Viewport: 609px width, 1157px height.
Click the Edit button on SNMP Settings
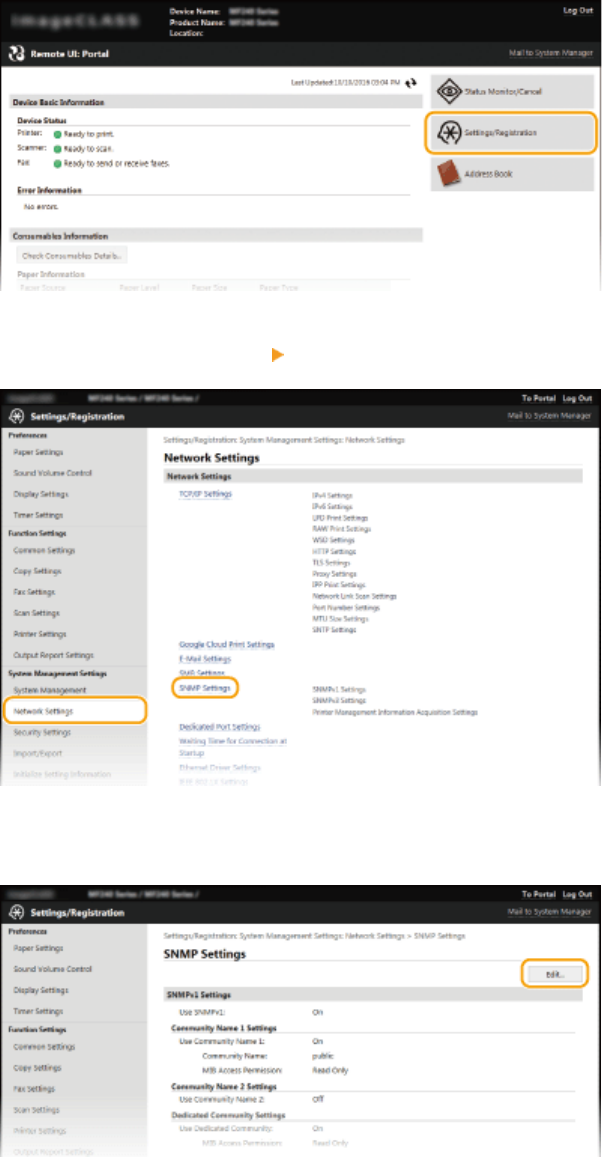click(555, 975)
